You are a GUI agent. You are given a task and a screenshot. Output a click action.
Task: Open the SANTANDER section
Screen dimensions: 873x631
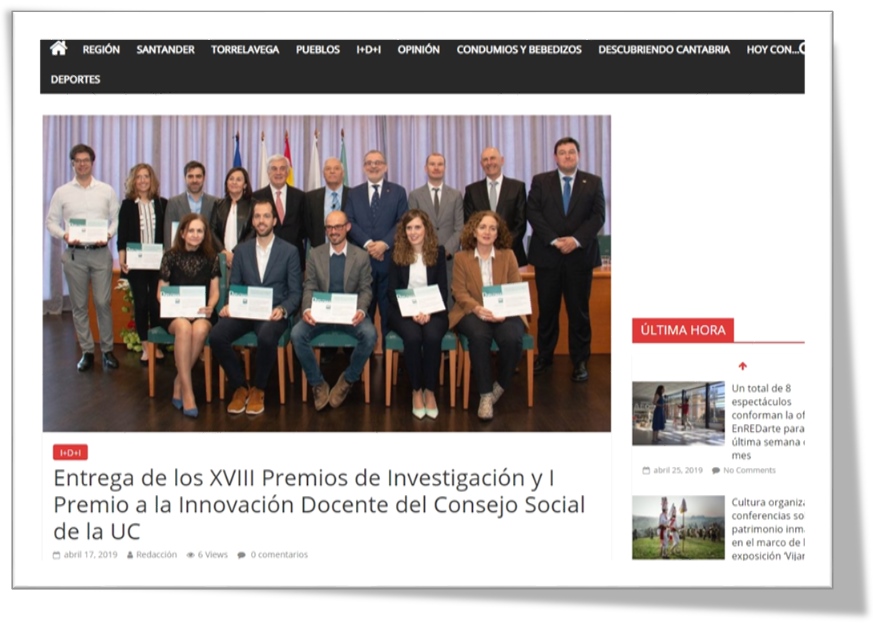pyautogui.click(x=165, y=50)
